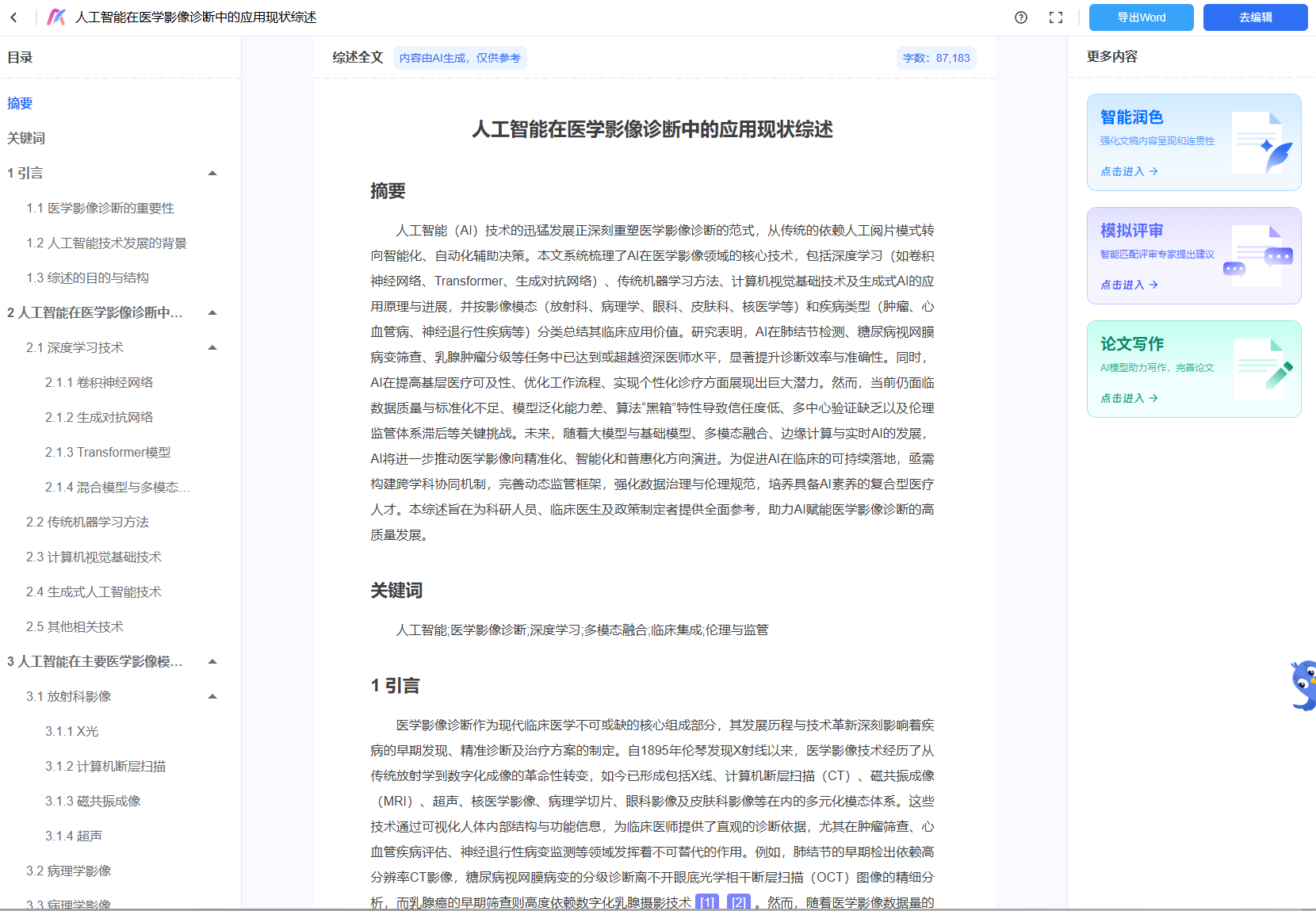
Task: Click the 综述全文 header label
Action: (x=358, y=57)
